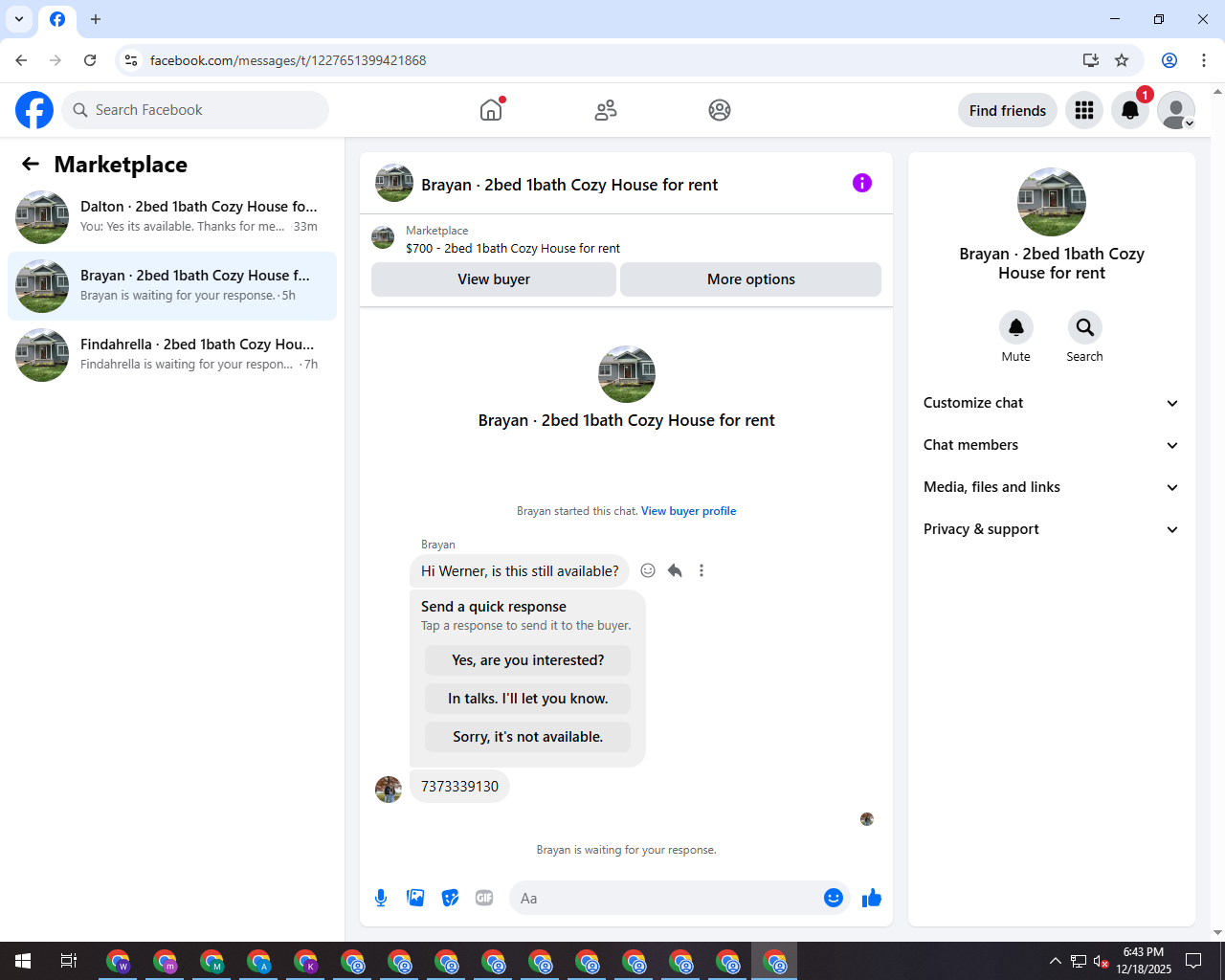Choose a GIF icon
The image size is (1225, 980).
(x=484, y=898)
